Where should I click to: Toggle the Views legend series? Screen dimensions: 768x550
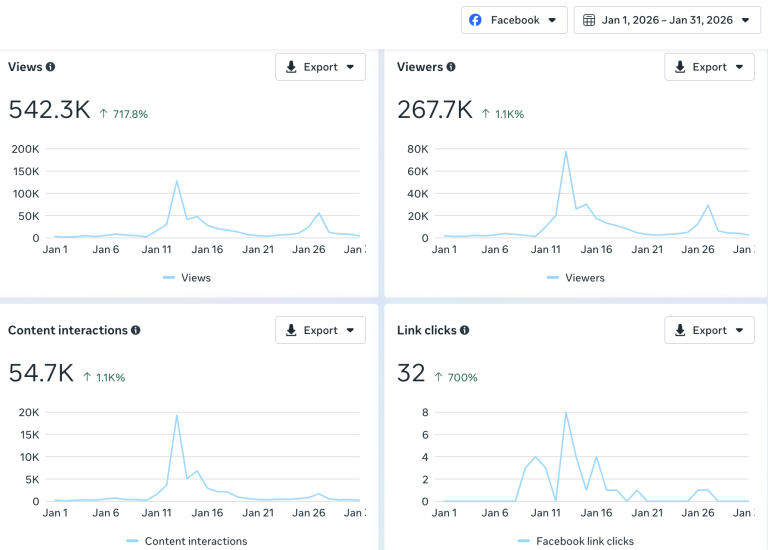coord(187,278)
